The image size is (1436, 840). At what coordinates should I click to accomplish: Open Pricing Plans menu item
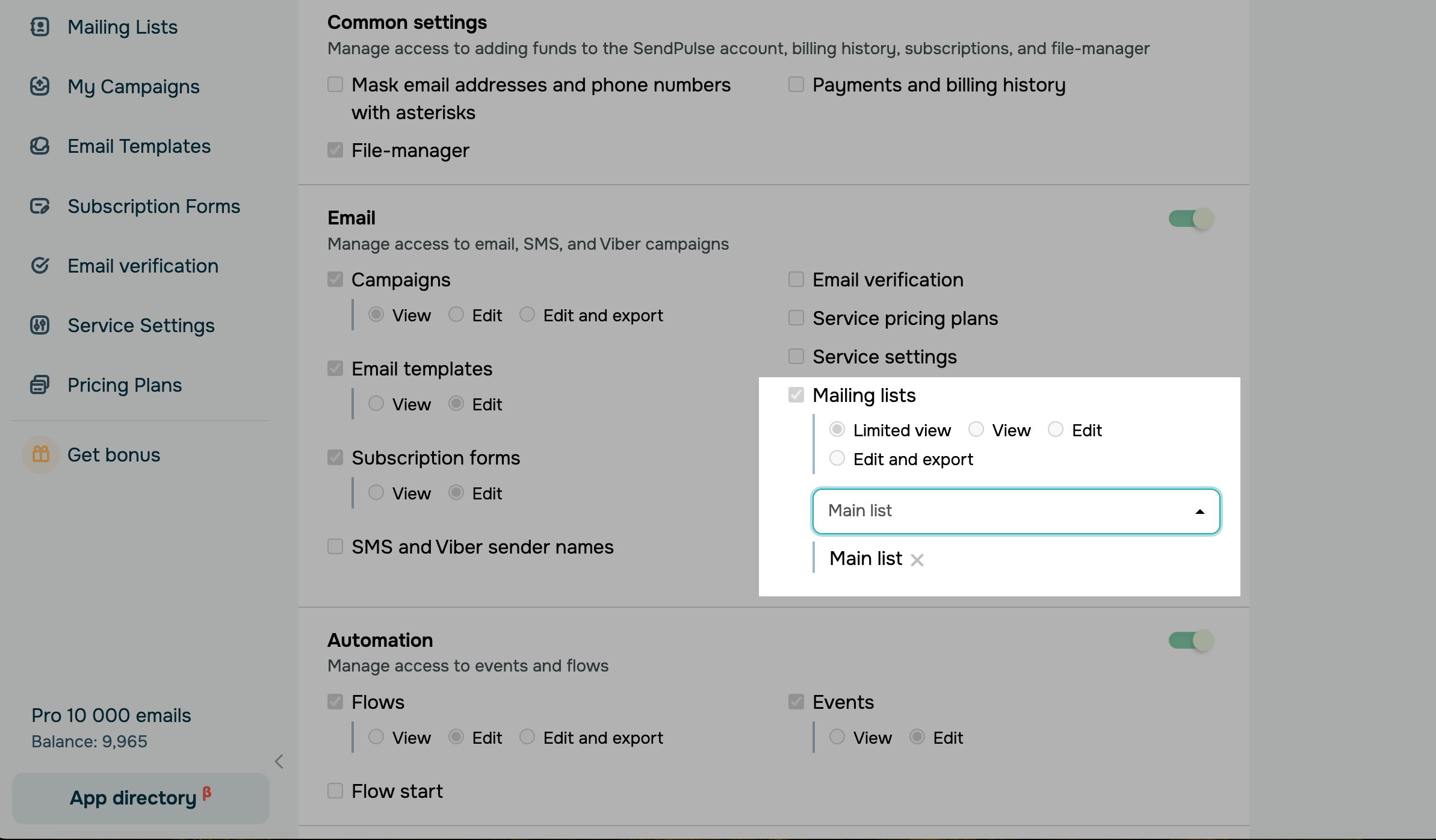point(125,385)
